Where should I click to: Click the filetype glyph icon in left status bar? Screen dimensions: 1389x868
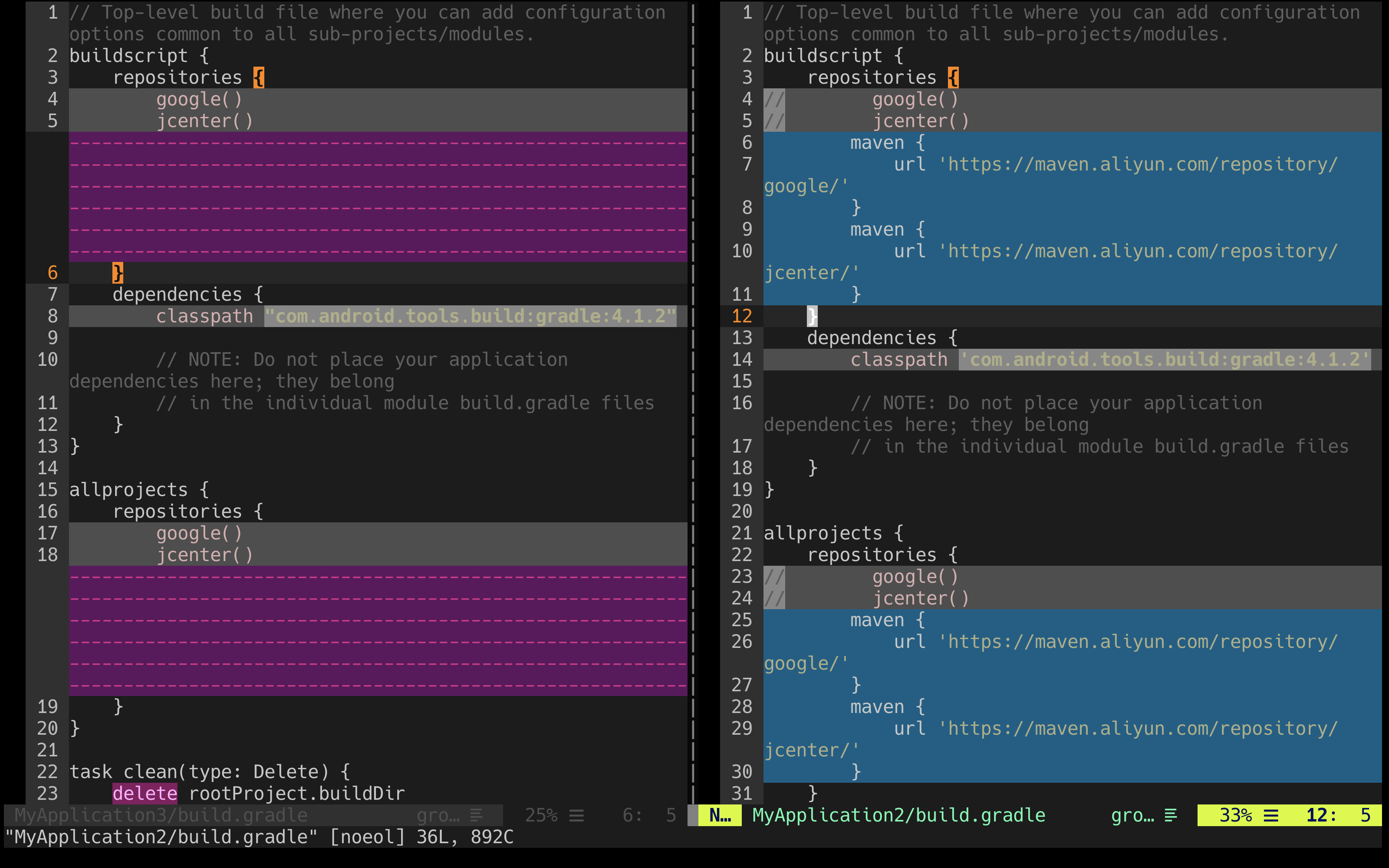(476, 815)
